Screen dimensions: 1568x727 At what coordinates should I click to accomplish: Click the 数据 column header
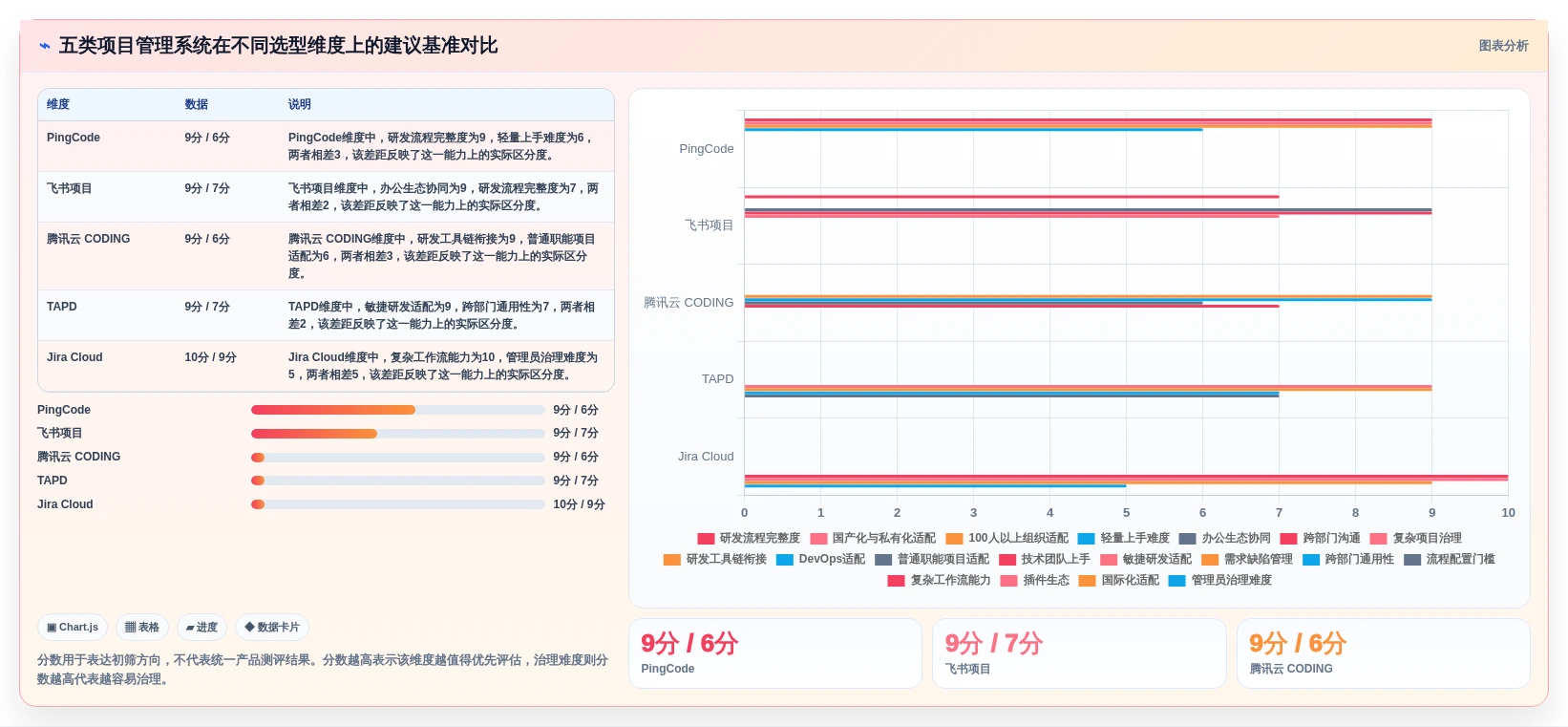coord(197,105)
